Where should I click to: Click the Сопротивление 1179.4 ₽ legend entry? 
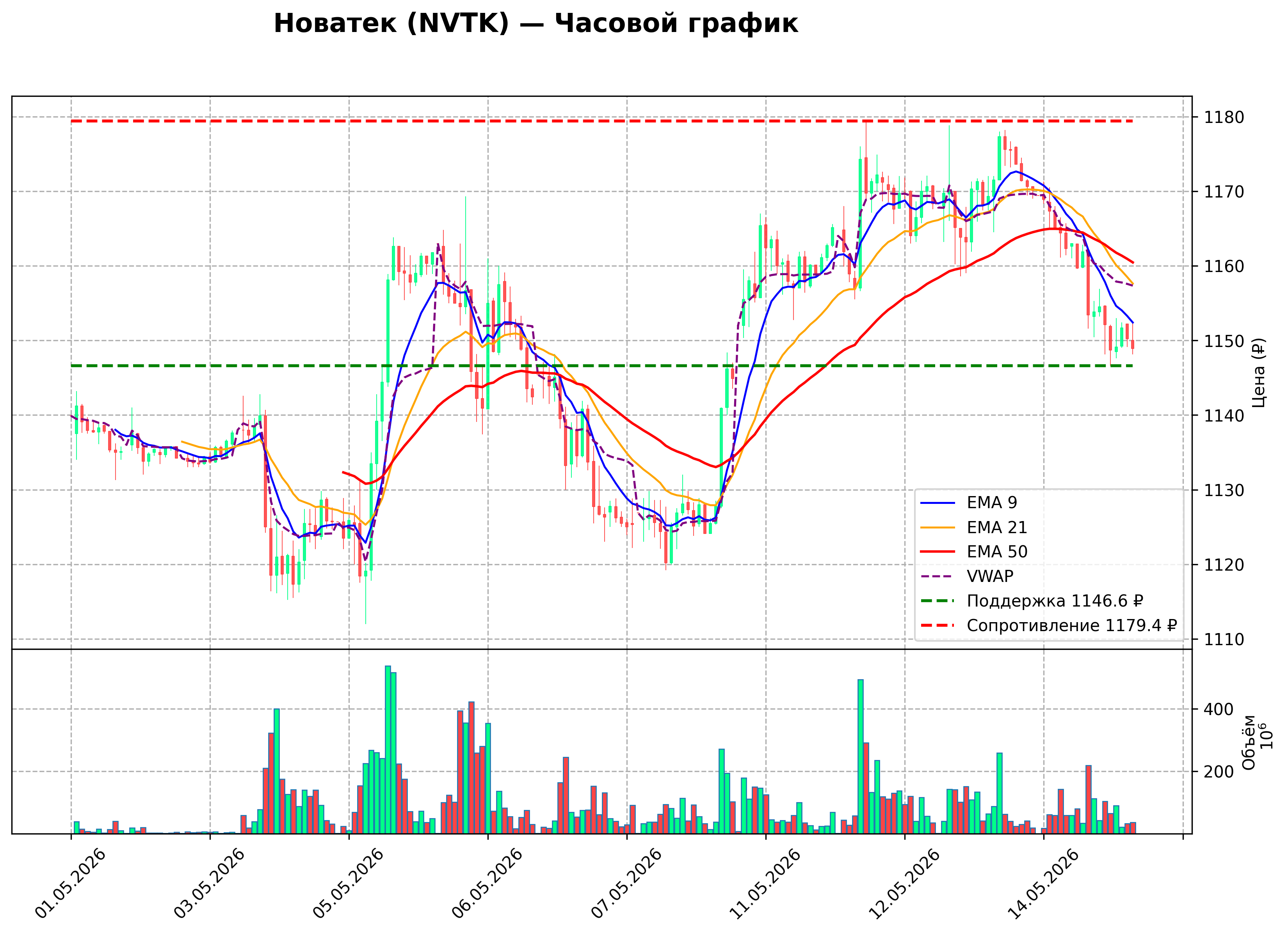click(x=1048, y=625)
